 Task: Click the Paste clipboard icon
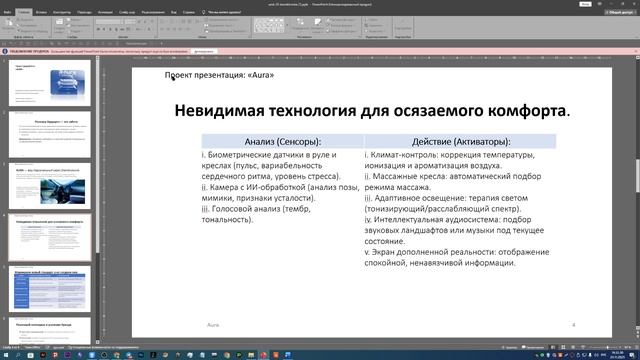[x=8, y=23]
